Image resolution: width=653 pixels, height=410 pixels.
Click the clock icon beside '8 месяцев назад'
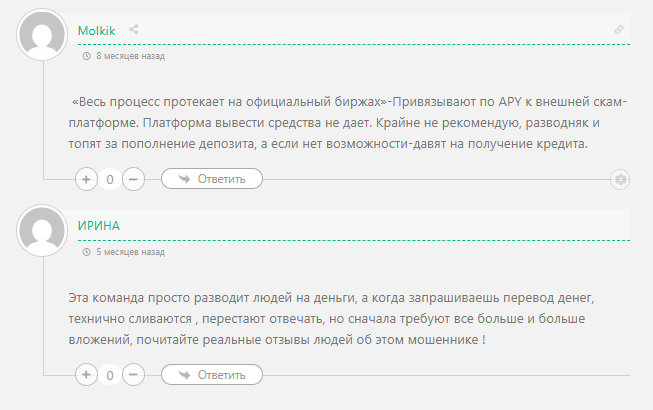coord(87,56)
